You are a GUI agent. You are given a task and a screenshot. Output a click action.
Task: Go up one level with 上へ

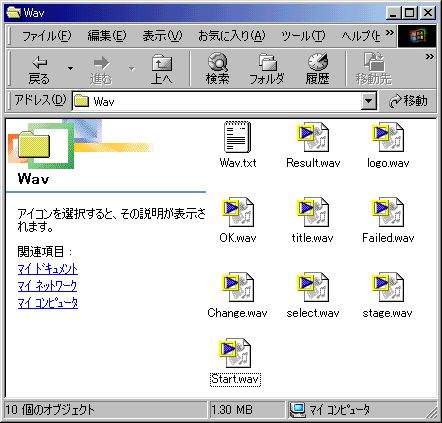tap(162, 69)
